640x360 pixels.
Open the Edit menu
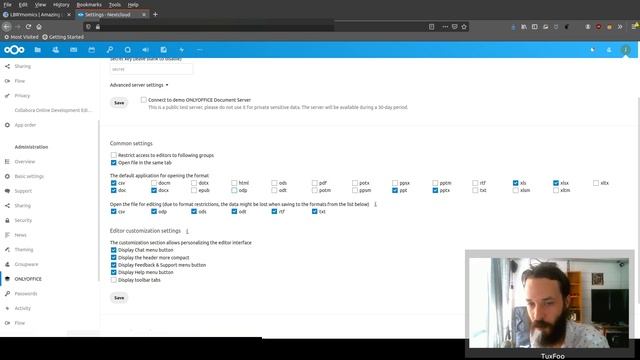(x=23, y=4)
